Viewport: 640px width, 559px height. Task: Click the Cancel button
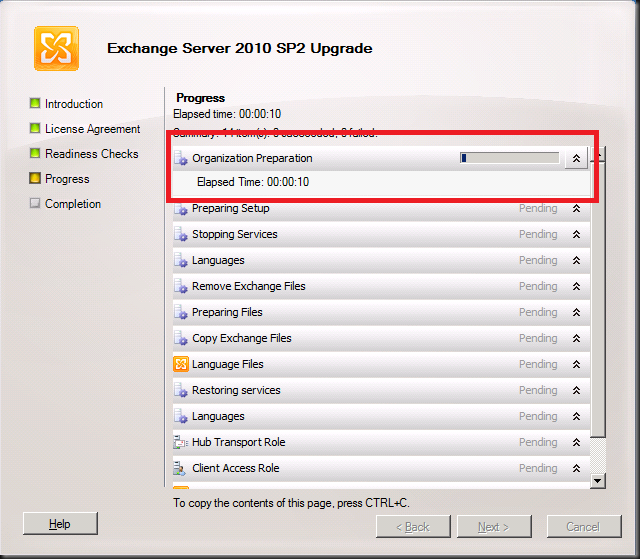pyautogui.click(x=584, y=527)
